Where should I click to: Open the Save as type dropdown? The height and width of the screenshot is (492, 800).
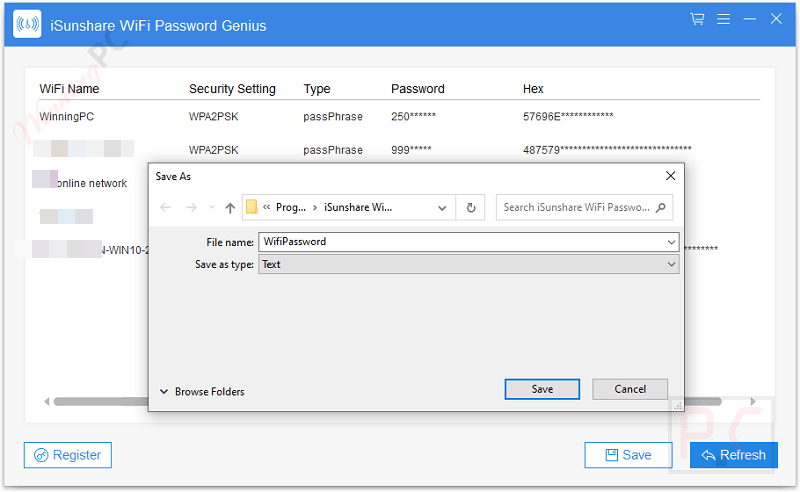pos(469,264)
